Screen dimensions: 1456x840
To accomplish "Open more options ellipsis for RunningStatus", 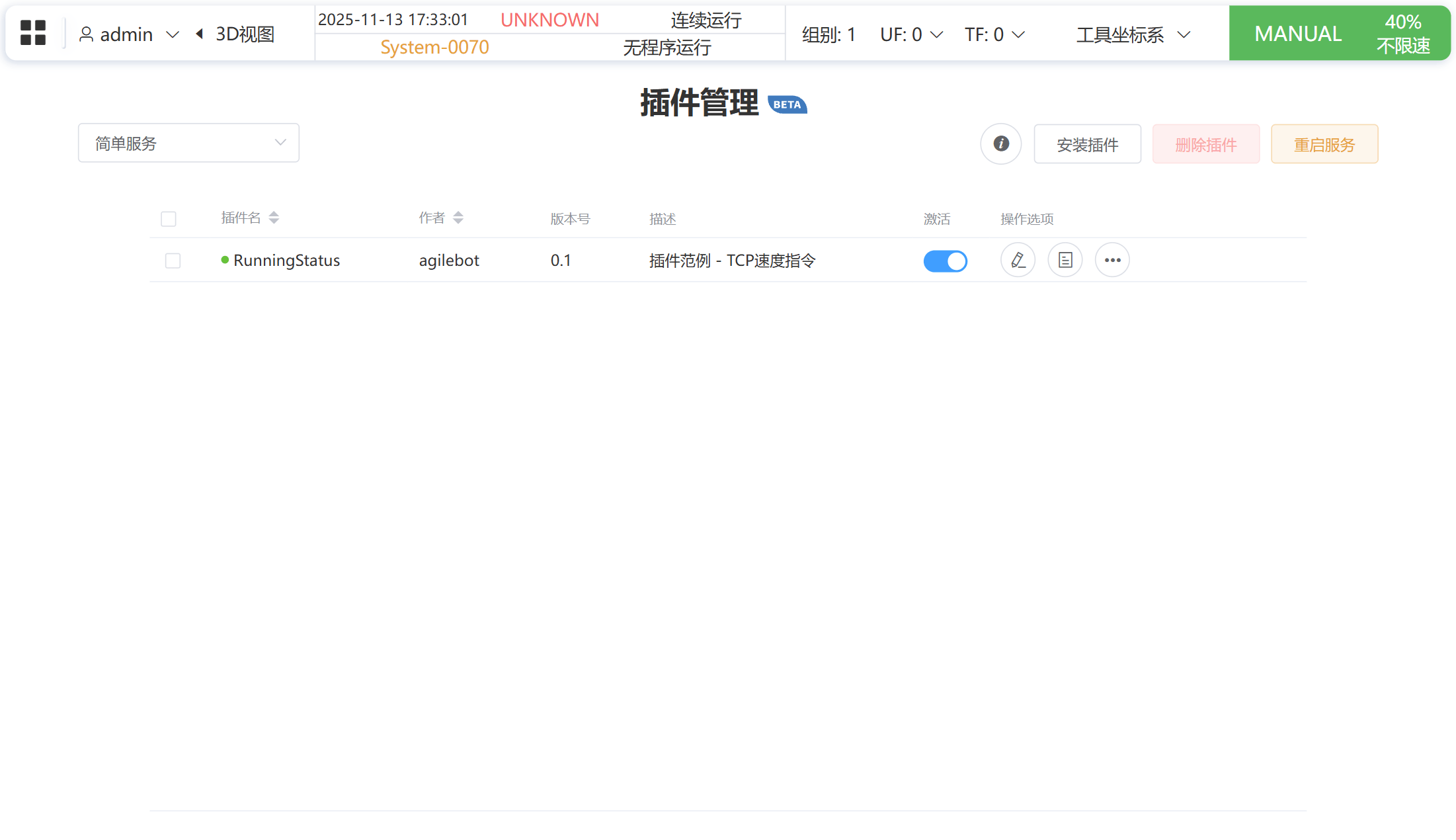I will click(1112, 260).
